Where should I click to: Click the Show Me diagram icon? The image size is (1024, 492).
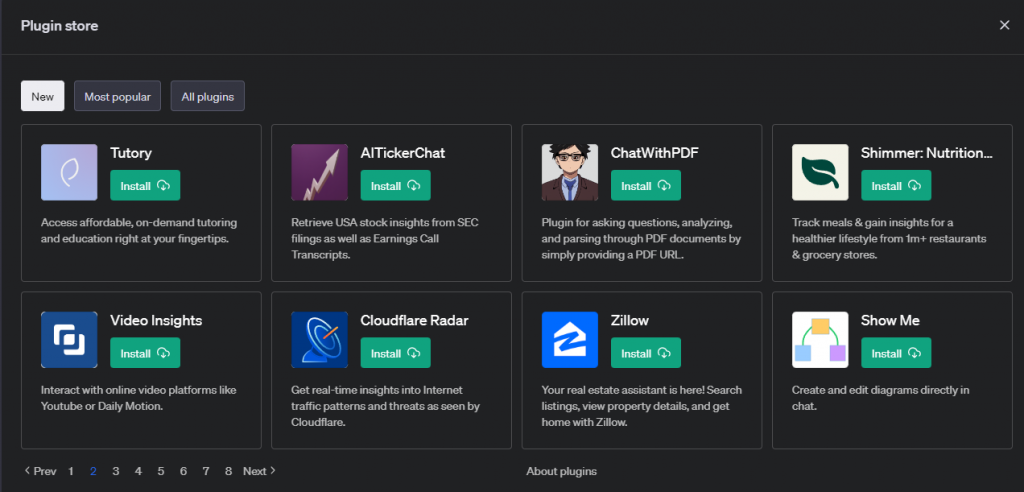click(820, 339)
